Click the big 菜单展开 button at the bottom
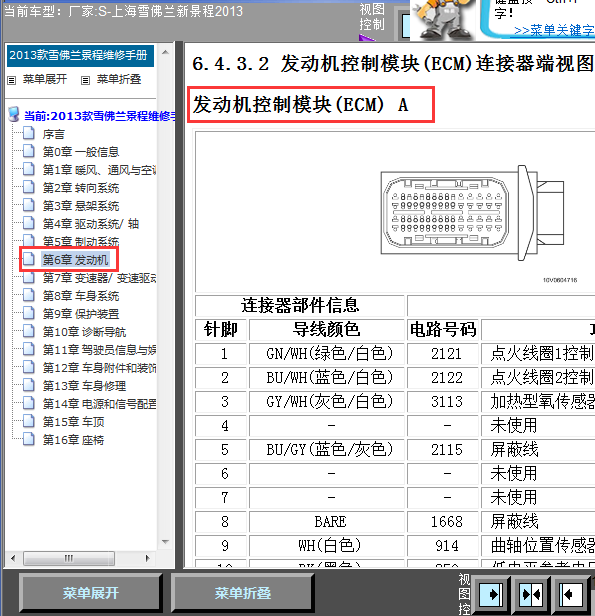 [x=91, y=593]
